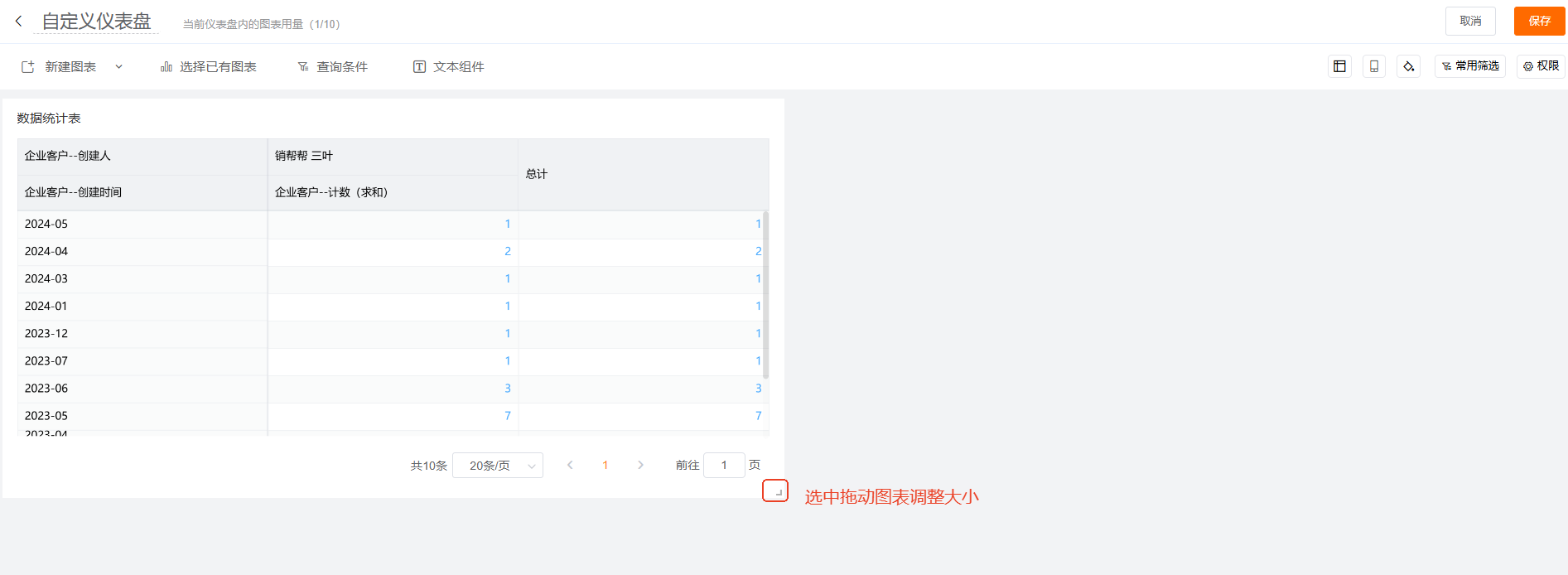This screenshot has width=1568, height=575.
Task: Click the 常用筛选 filter button
Action: pos(1470,66)
